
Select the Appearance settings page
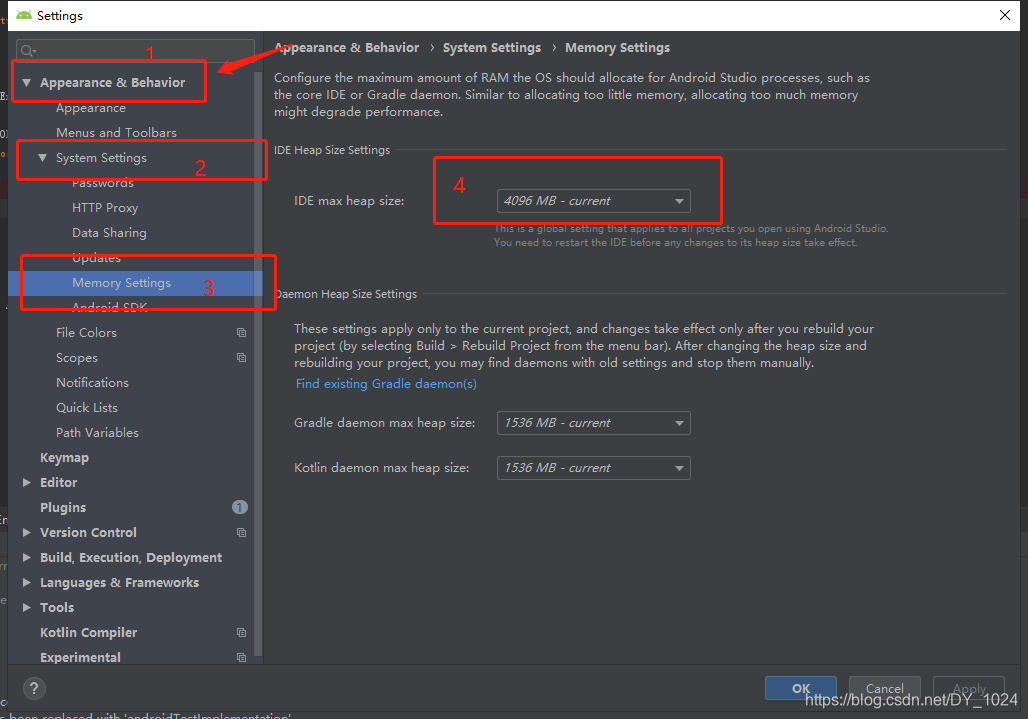click(90, 108)
